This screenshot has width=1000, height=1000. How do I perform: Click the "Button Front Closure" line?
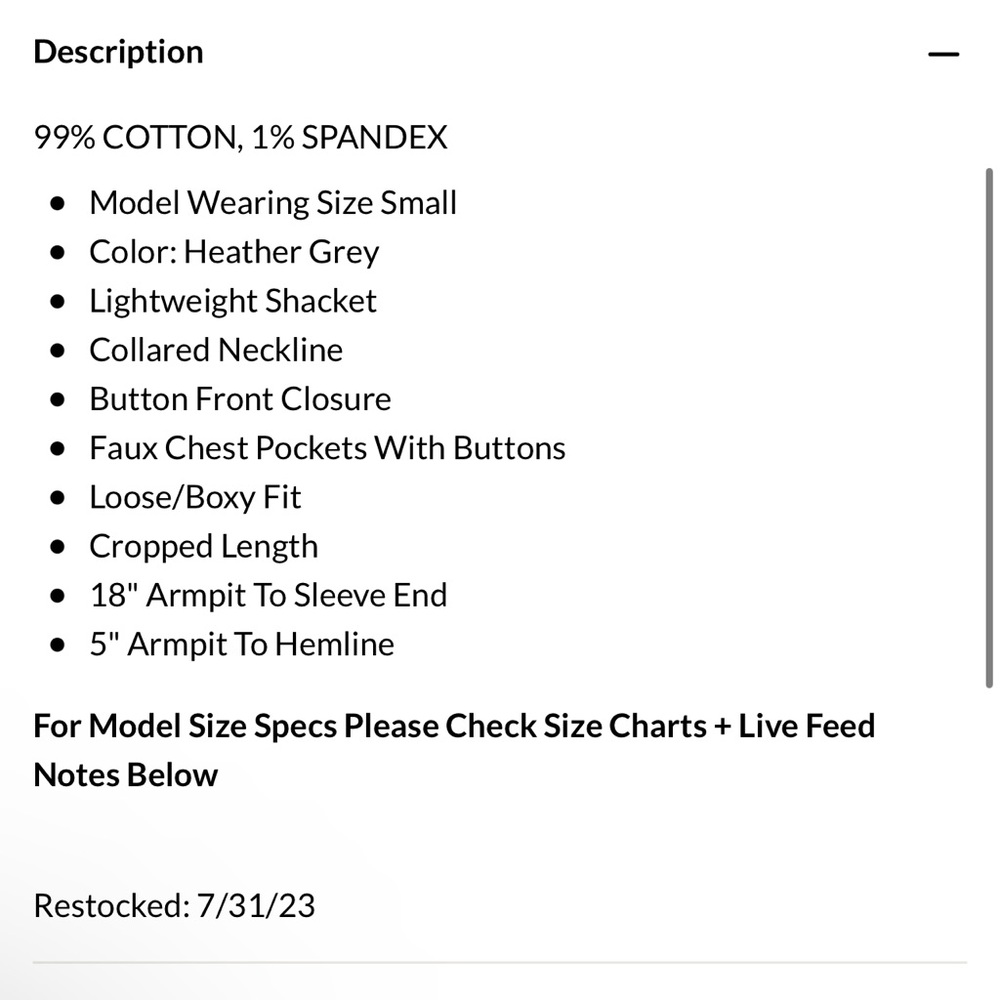point(240,399)
